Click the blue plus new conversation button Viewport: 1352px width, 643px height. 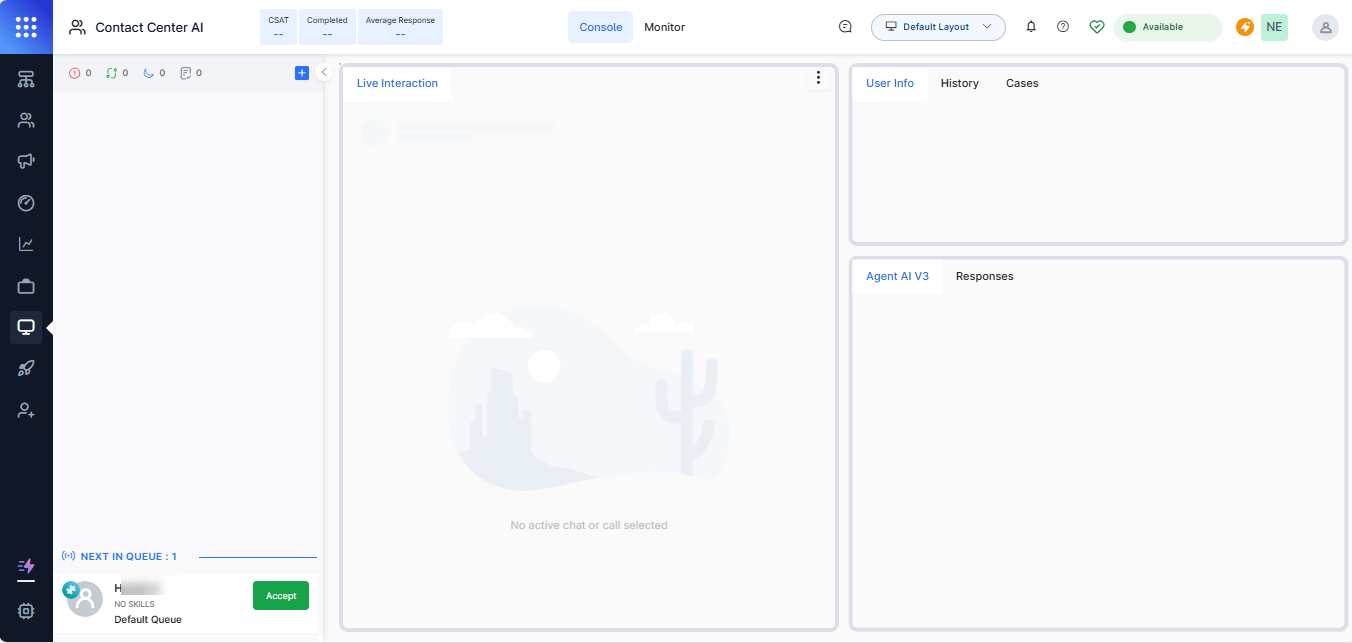click(302, 73)
